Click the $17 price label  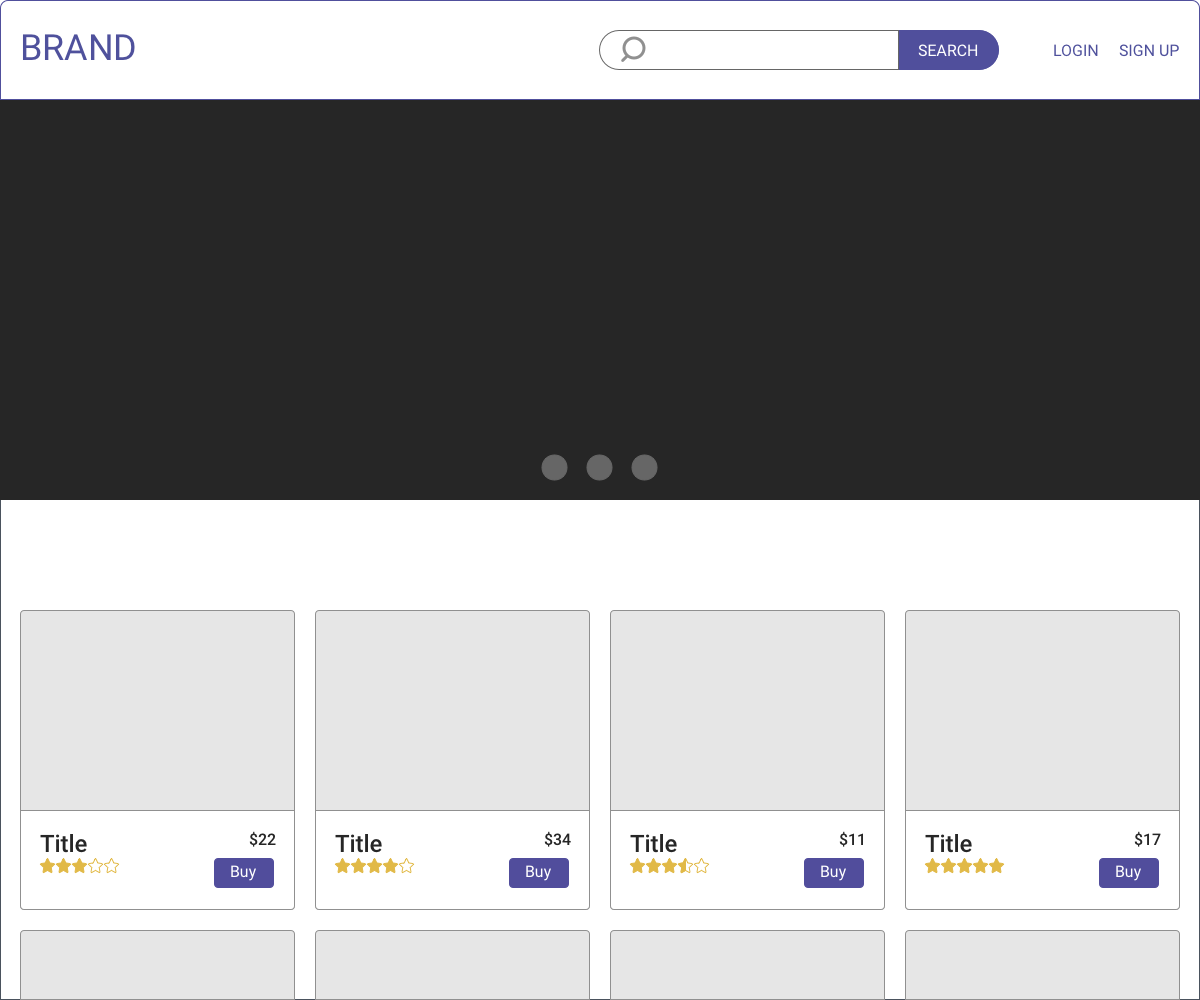[x=1147, y=840]
